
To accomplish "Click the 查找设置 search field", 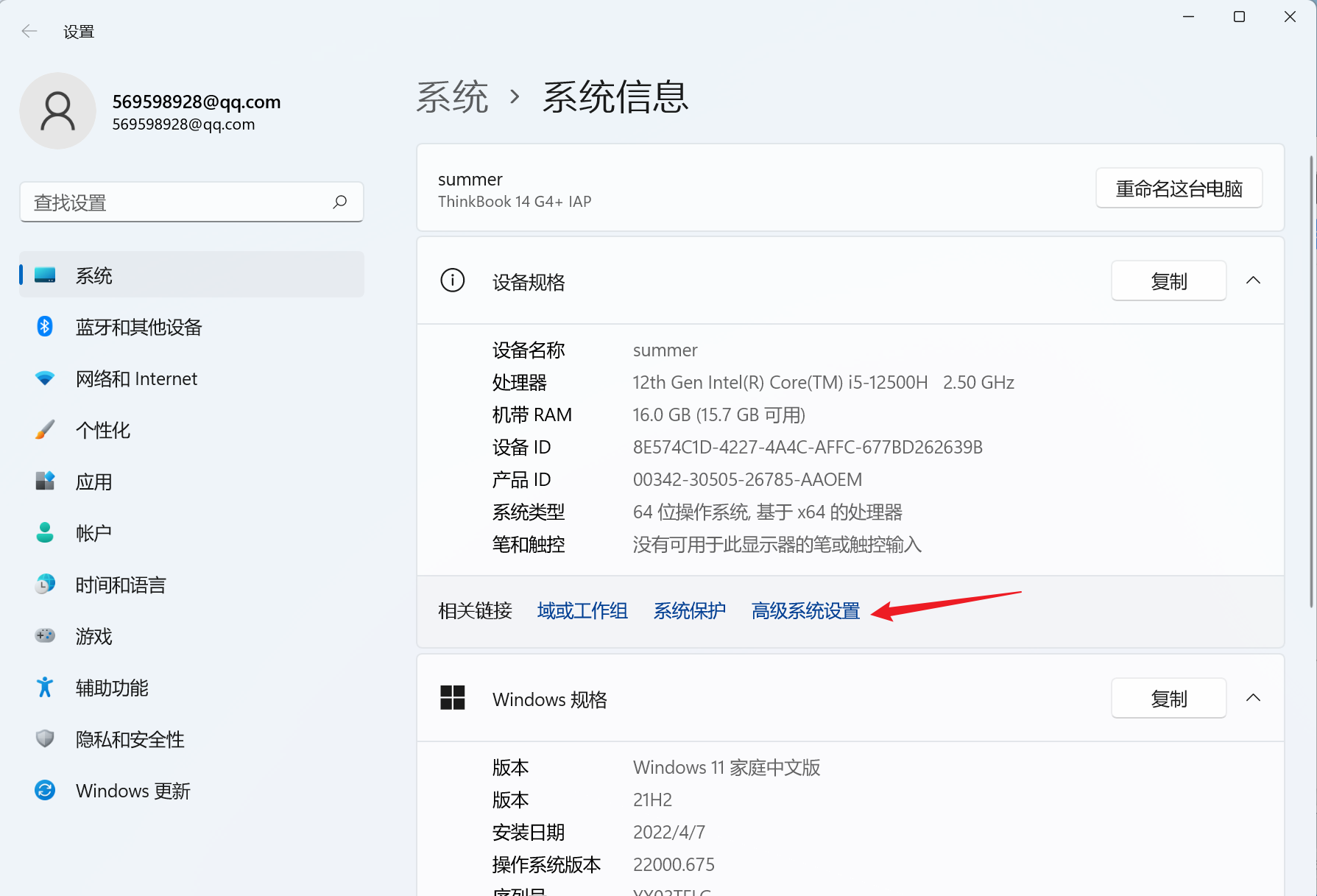I will [191, 202].
